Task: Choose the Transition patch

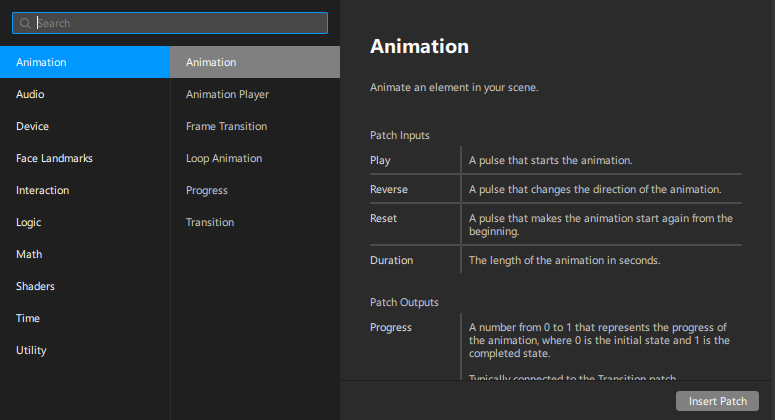Action: 254,222
